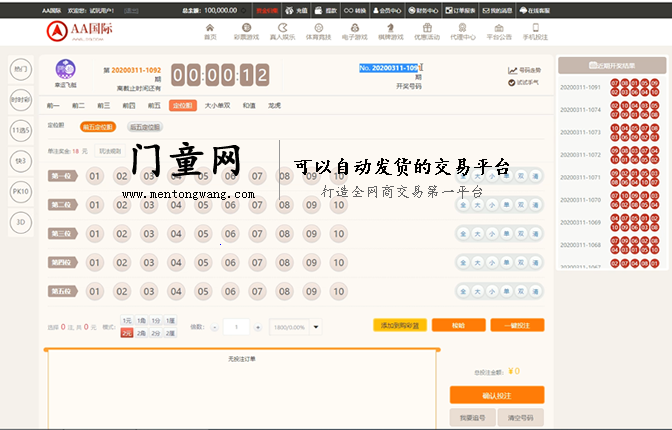This screenshot has height=430, width=672.
Task: Open 真人娱乐 live casino icon
Action: pyautogui.click(x=285, y=30)
